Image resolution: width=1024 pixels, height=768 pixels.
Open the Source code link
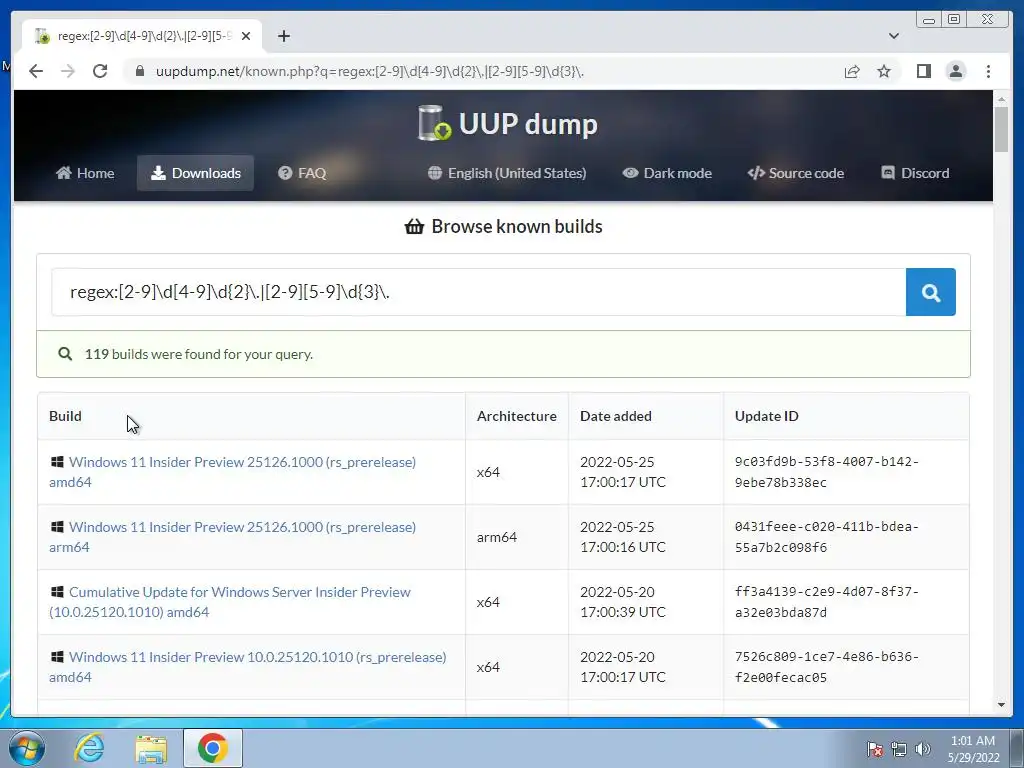click(x=795, y=173)
